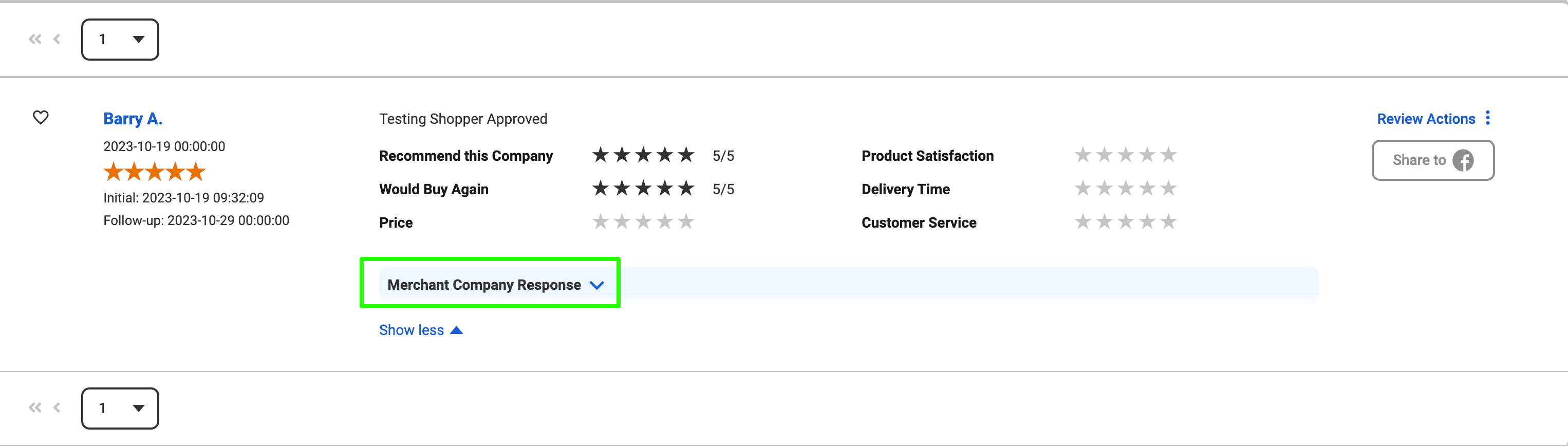The image size is (1568, 446).
Task: Open the Review Actions three-dot menu
Action: pos(1488,118)
